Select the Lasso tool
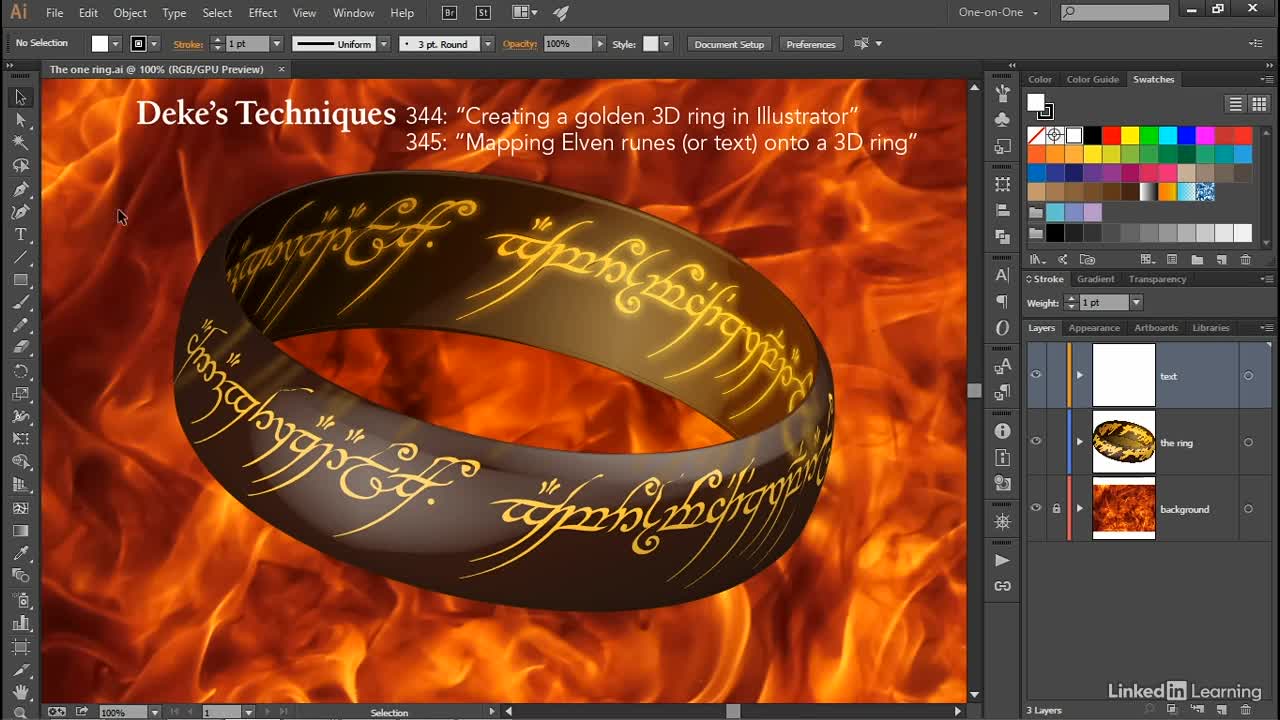Viewport: 1280px width, 720px height. (20, 166)
